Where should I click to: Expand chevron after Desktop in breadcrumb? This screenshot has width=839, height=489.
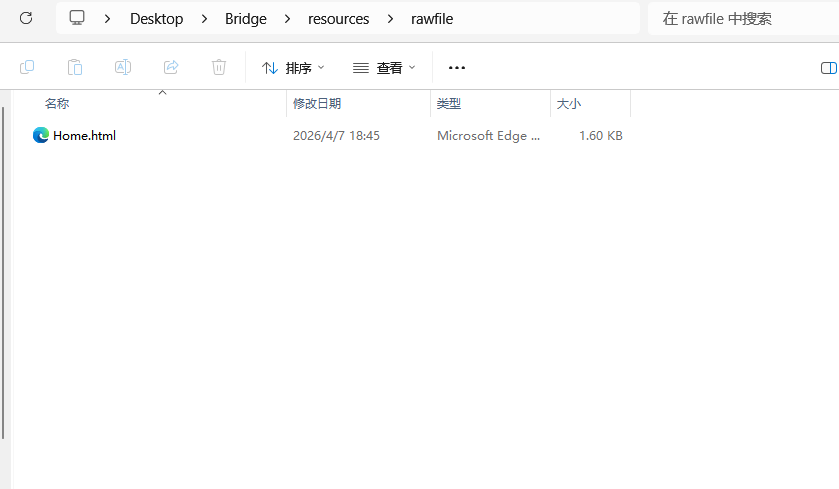[204, 19]
